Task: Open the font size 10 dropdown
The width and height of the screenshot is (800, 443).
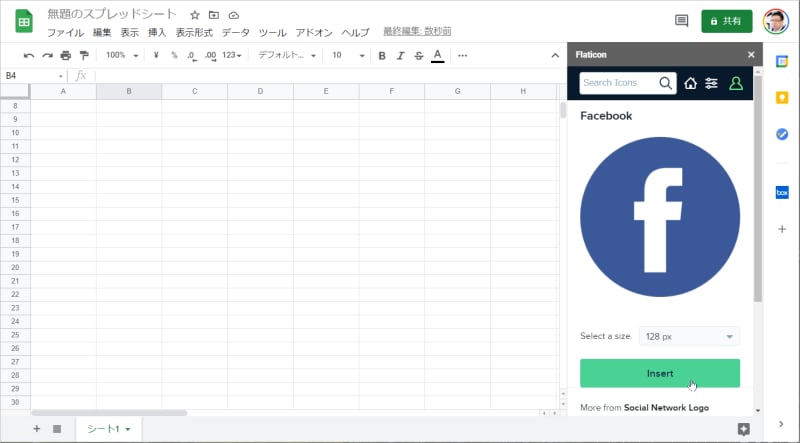Action: coord(348,55)
